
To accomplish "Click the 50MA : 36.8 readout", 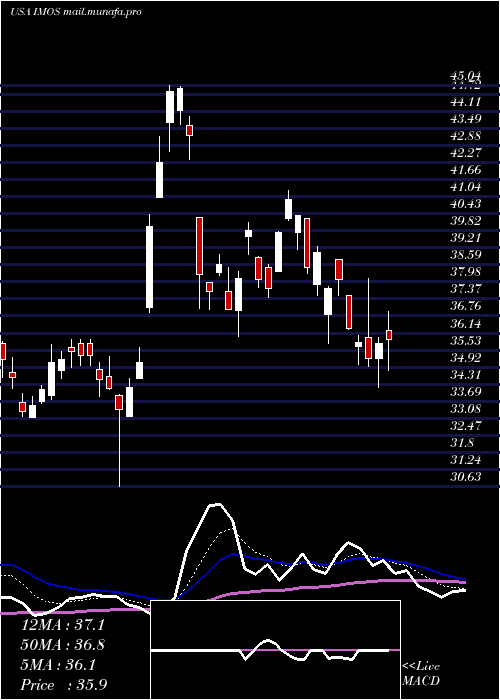I will [x=63, y=645].
